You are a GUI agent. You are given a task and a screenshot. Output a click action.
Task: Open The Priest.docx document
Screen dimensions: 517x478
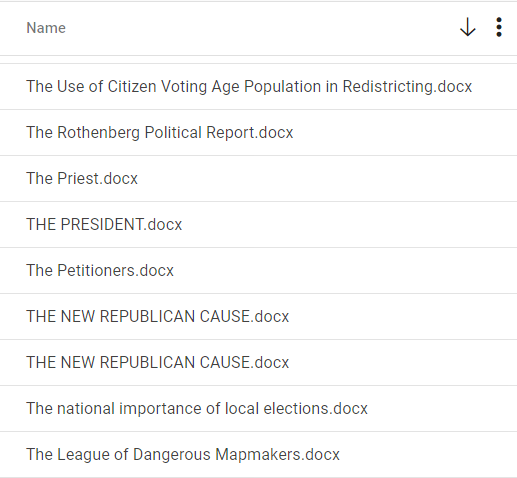82,178
